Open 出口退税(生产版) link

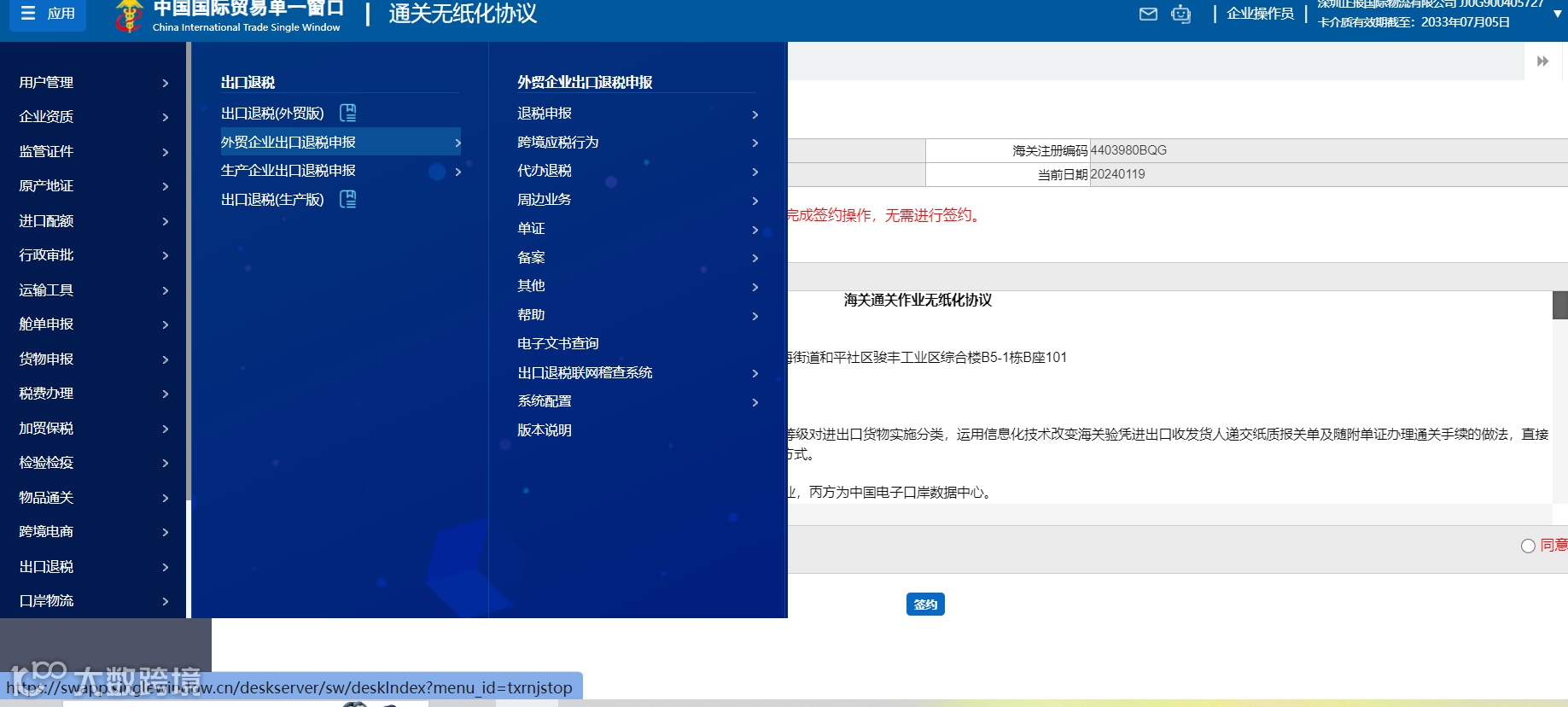(x=272, y=200)
